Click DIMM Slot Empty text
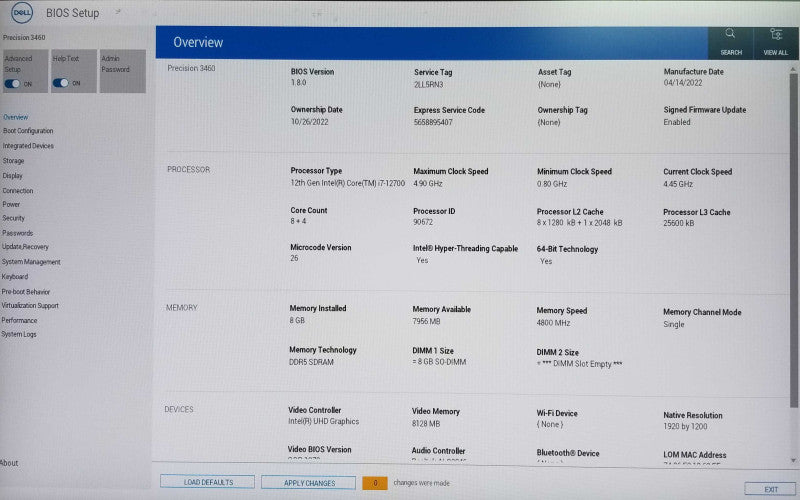The image size is (800, 500). (579, 364)
